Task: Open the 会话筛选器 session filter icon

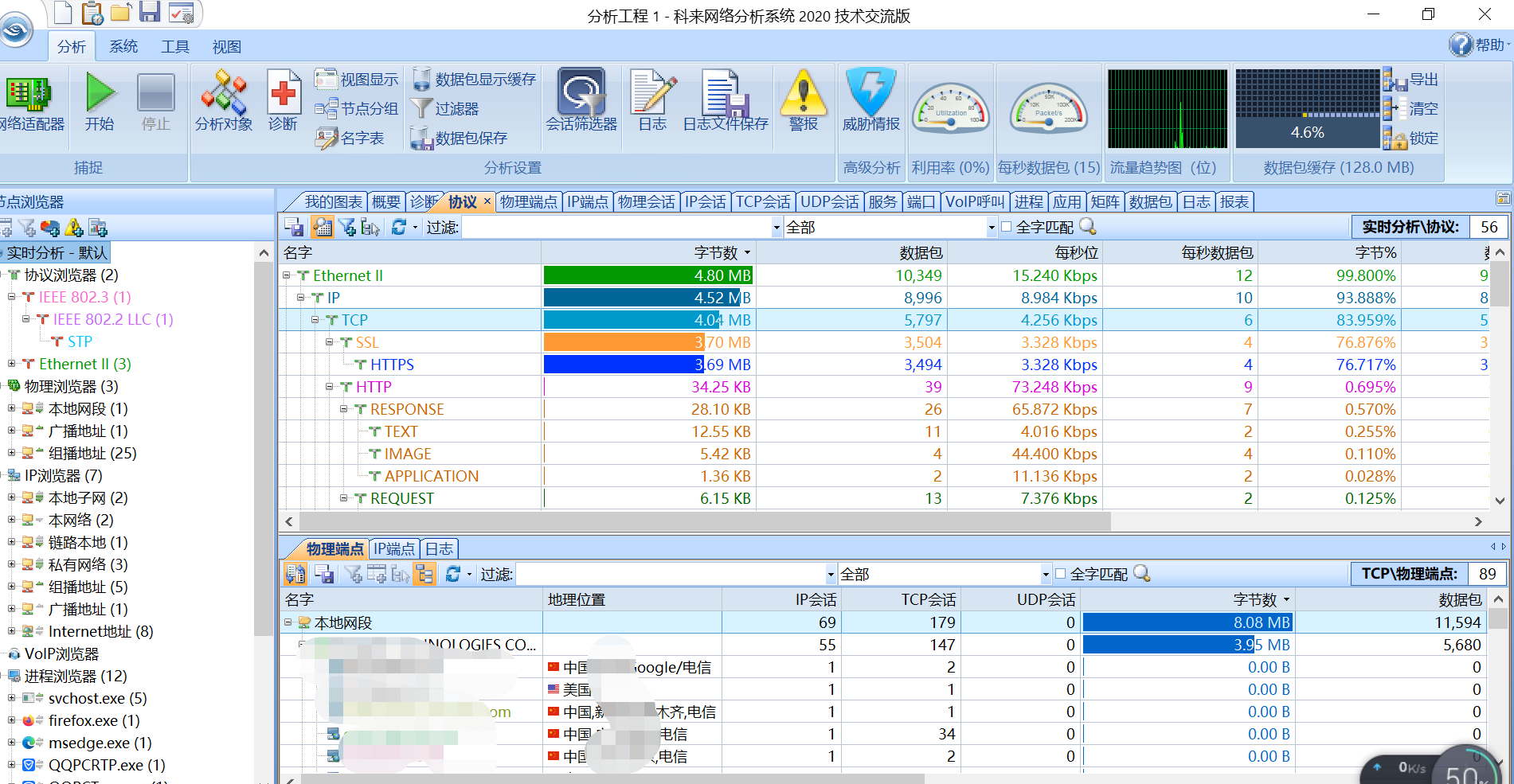Action: click(581, 91)
